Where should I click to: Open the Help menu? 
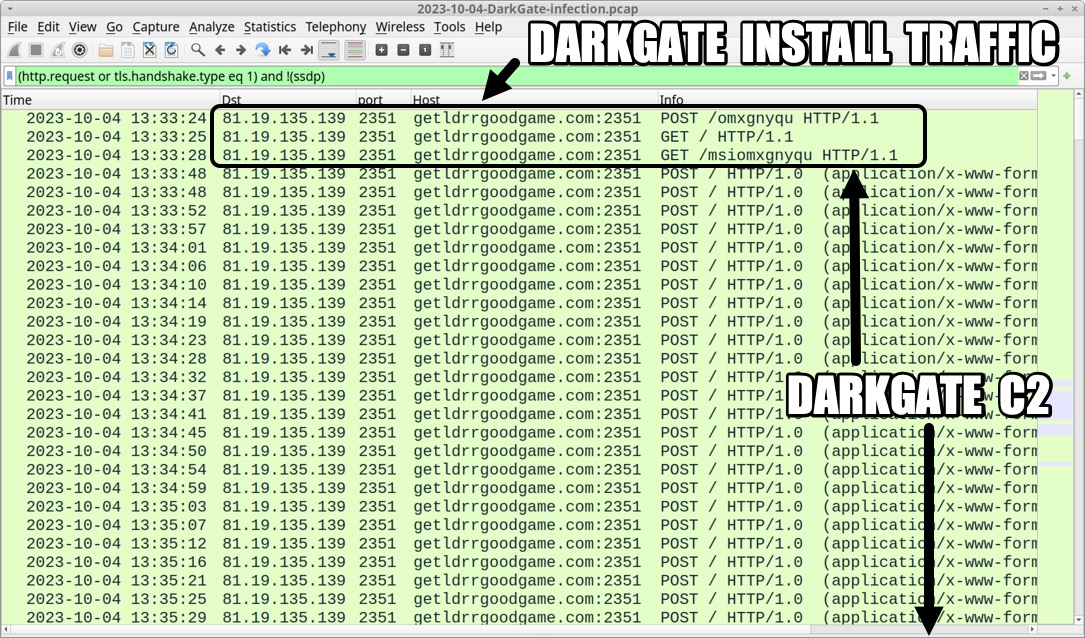[x=488, y=27]
